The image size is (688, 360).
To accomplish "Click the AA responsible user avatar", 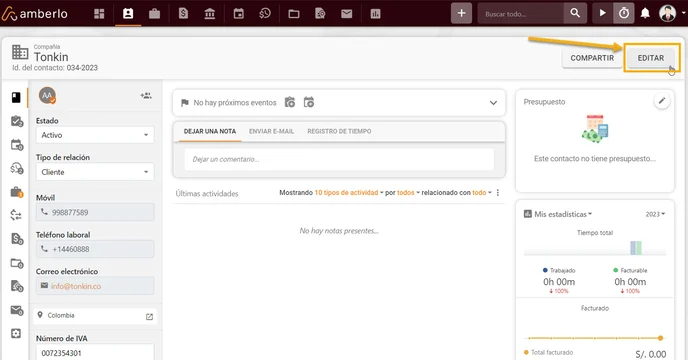I will click(47, 95).
